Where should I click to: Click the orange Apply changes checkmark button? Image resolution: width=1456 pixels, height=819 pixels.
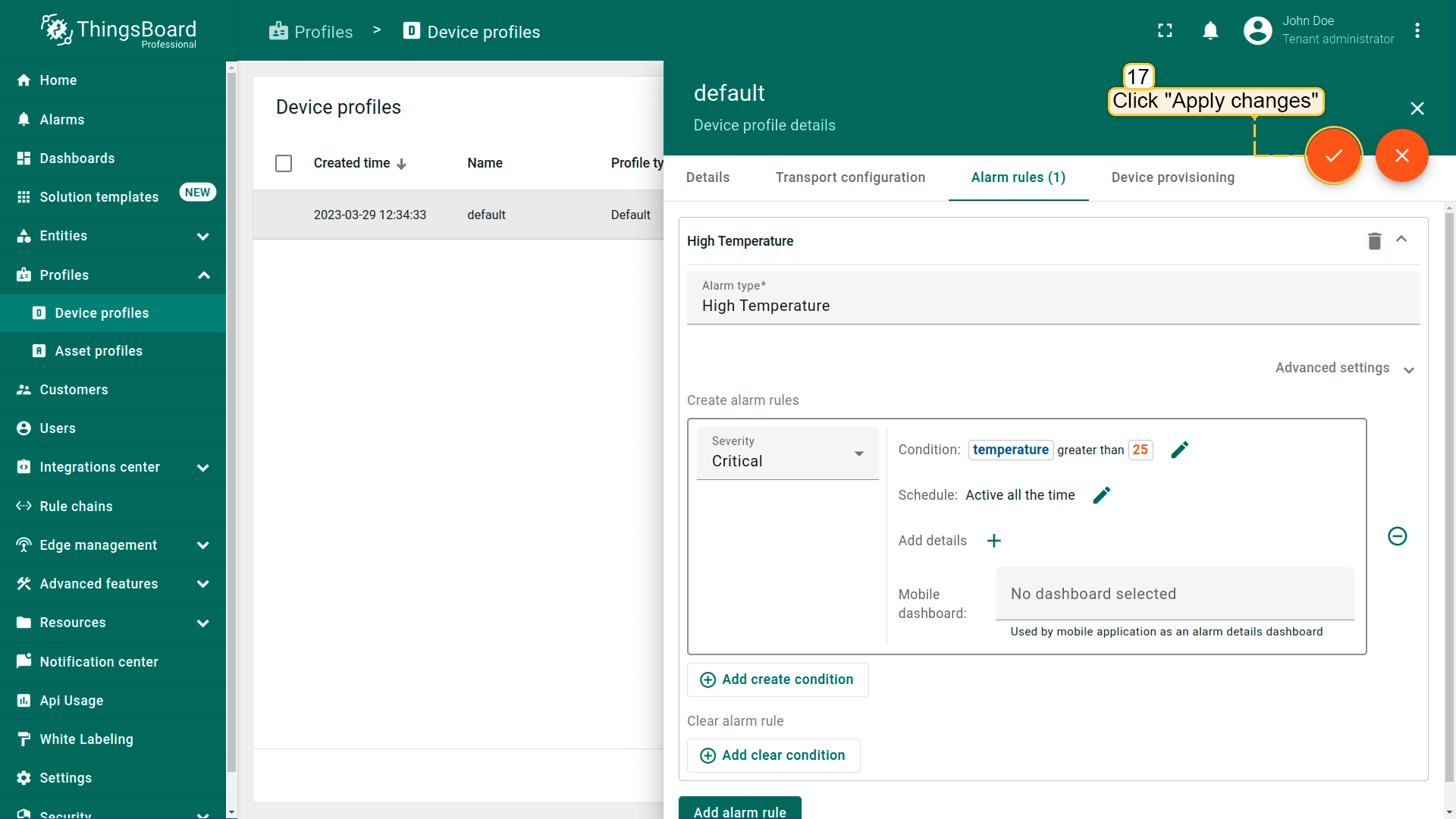[1333, 155]
